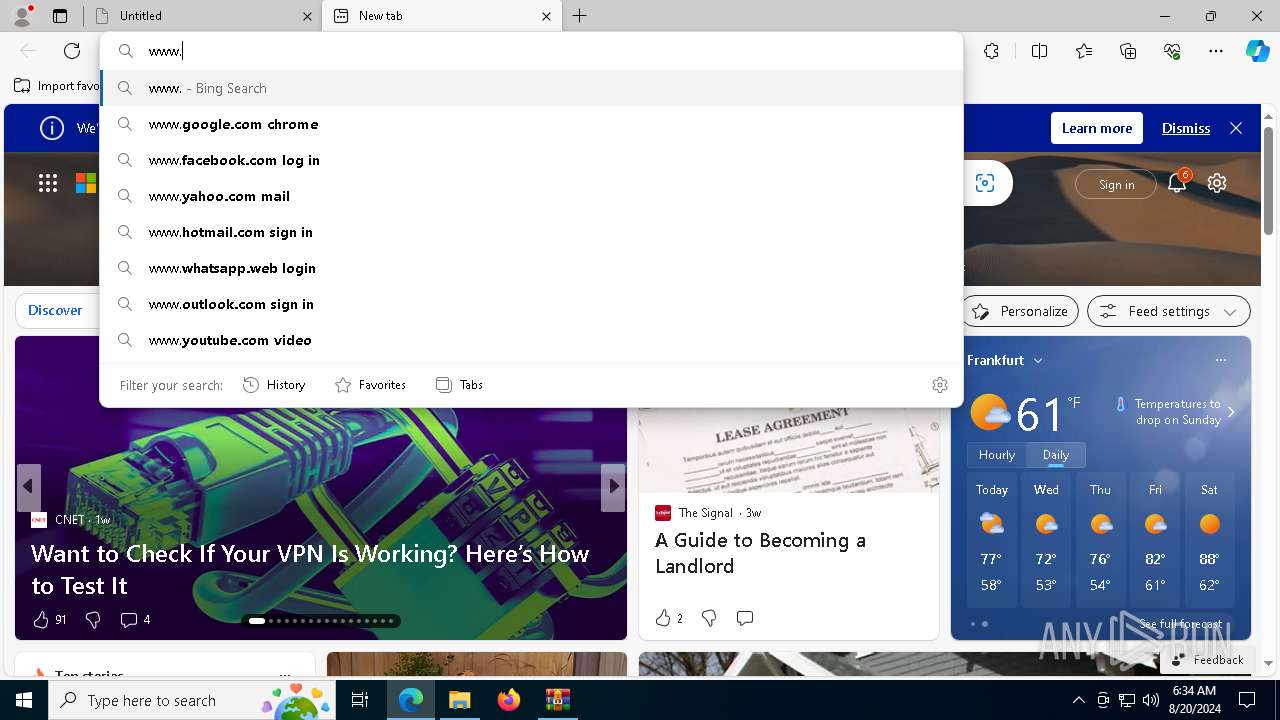Viewport: 1280px width, 720px height.
Task: Show previous carousel story arrow
Action: pos(28,486)
